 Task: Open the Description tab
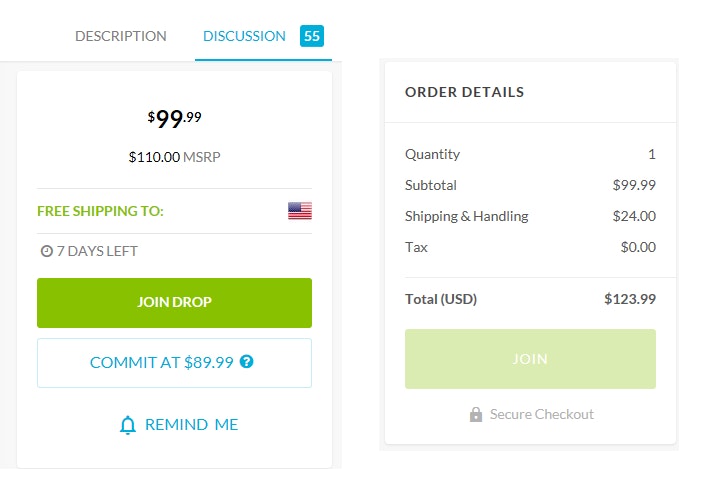click(x=121, y=36)
